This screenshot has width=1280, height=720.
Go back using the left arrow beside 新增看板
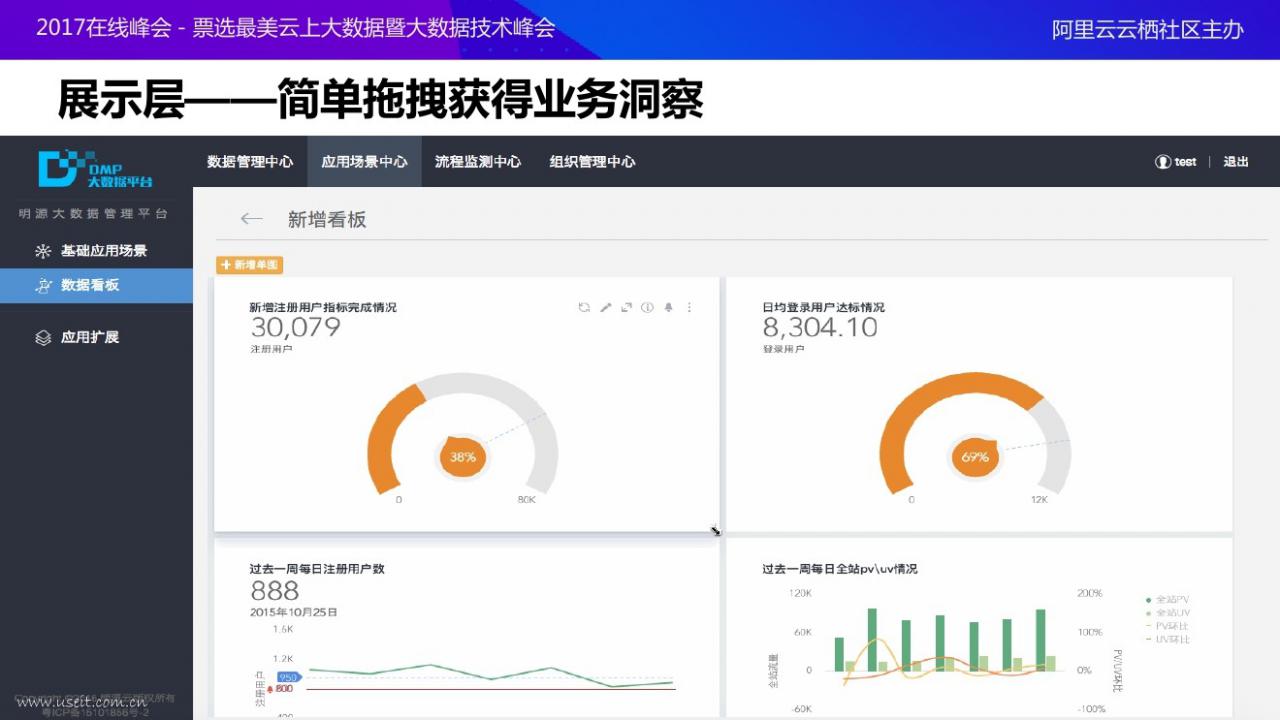coord(252,219)
